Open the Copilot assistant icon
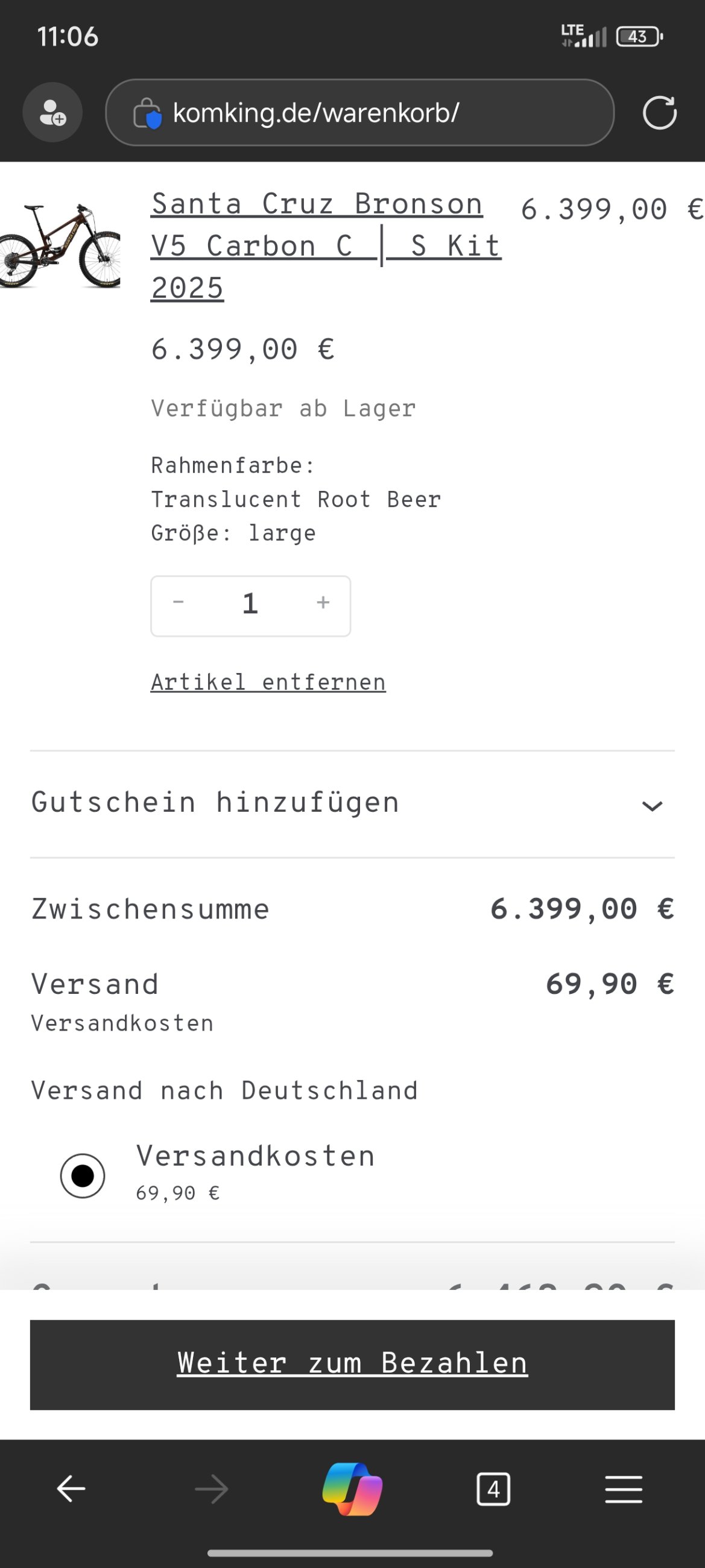 point(352,1489)
